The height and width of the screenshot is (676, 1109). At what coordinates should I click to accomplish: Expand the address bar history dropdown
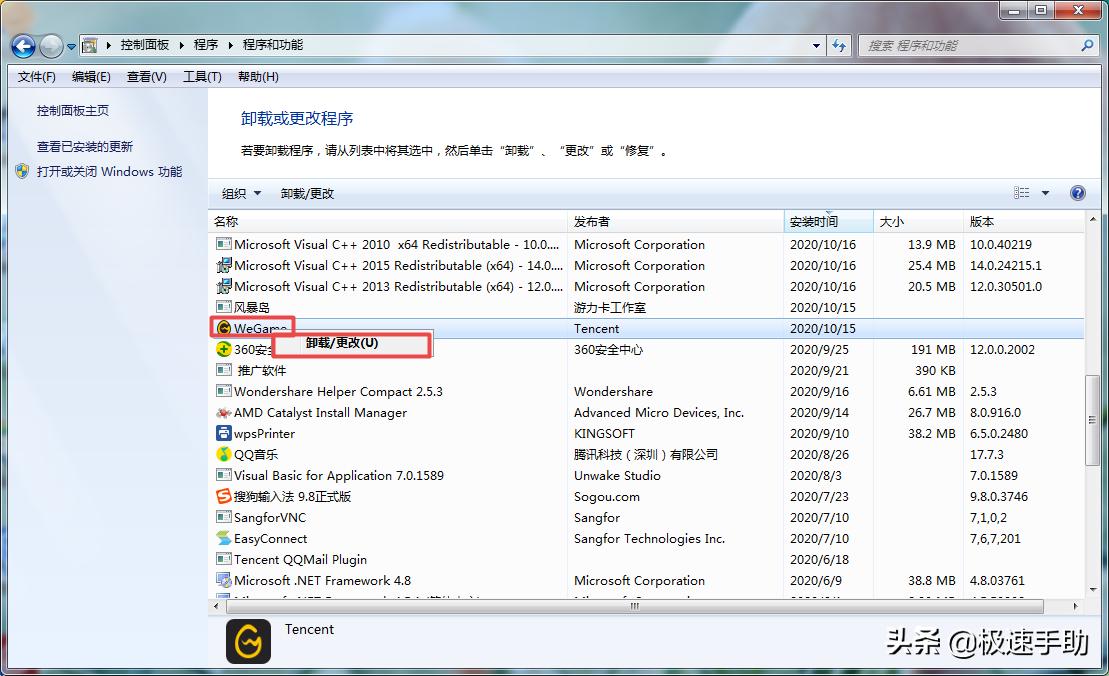click(815, 45)
